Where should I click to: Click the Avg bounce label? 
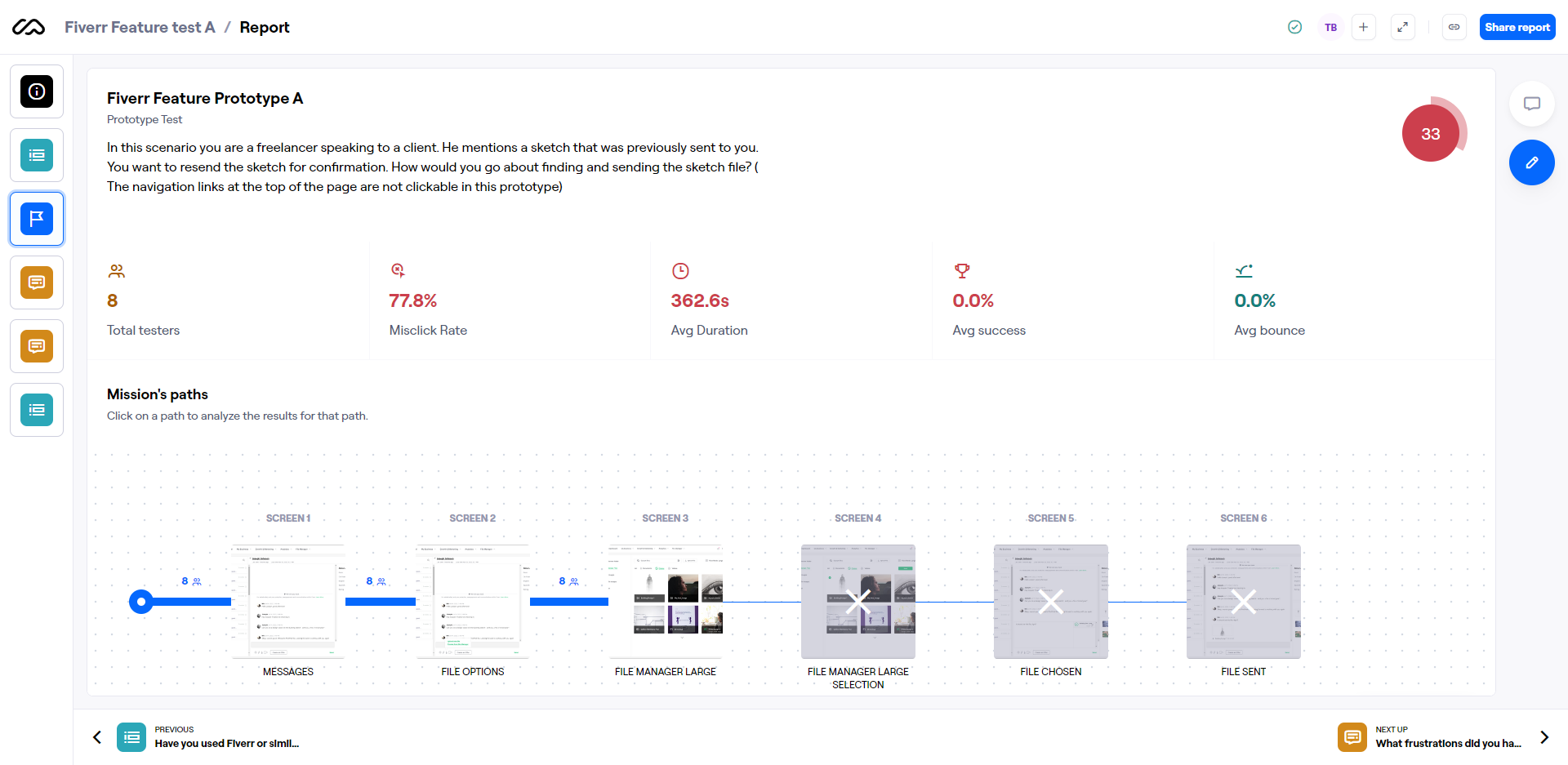point(1270,330)
